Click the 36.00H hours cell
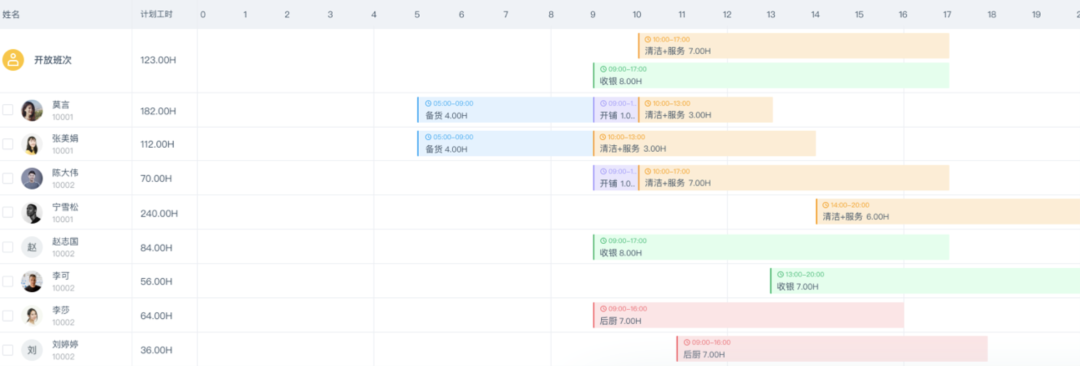The width and height of the screenshot is (1080, 366). 156,350
